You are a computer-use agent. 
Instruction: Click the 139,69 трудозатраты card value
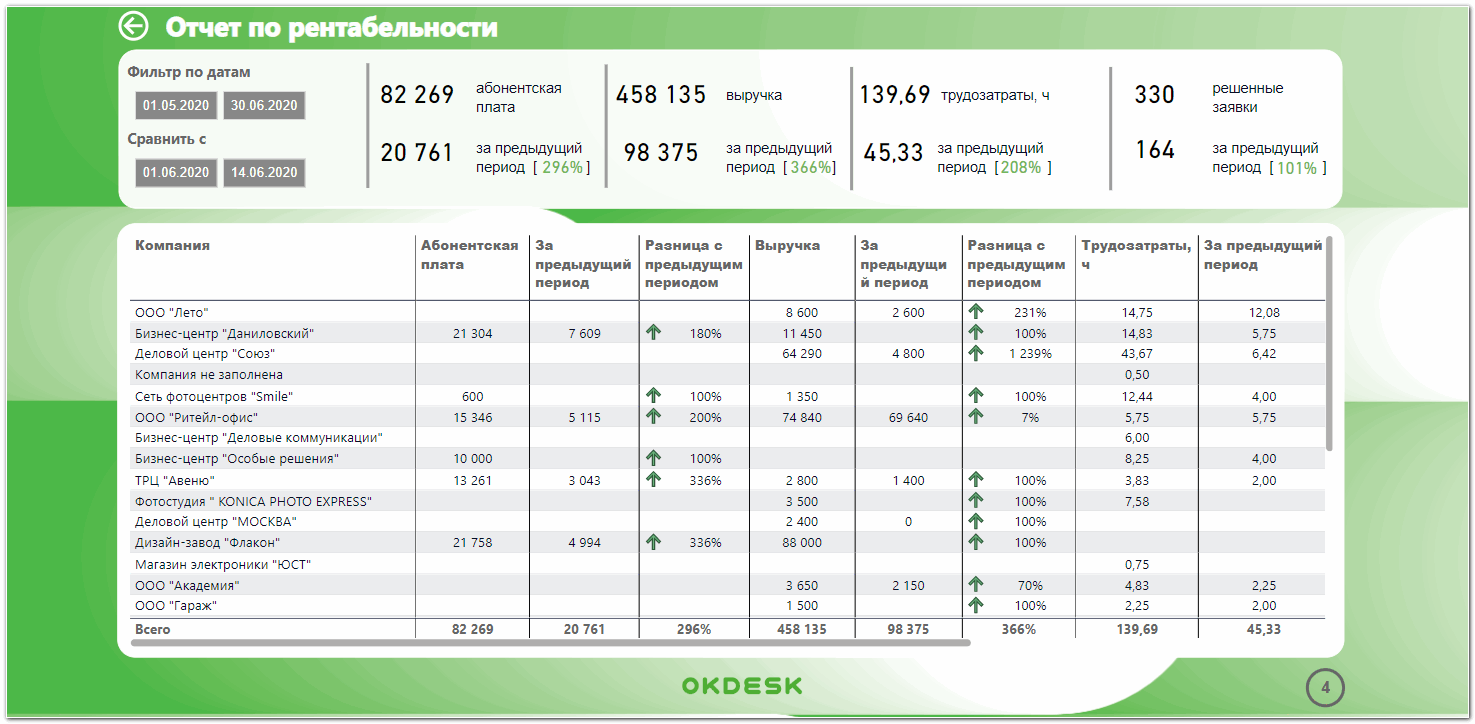pyautogui.click(x=895, y=95)
